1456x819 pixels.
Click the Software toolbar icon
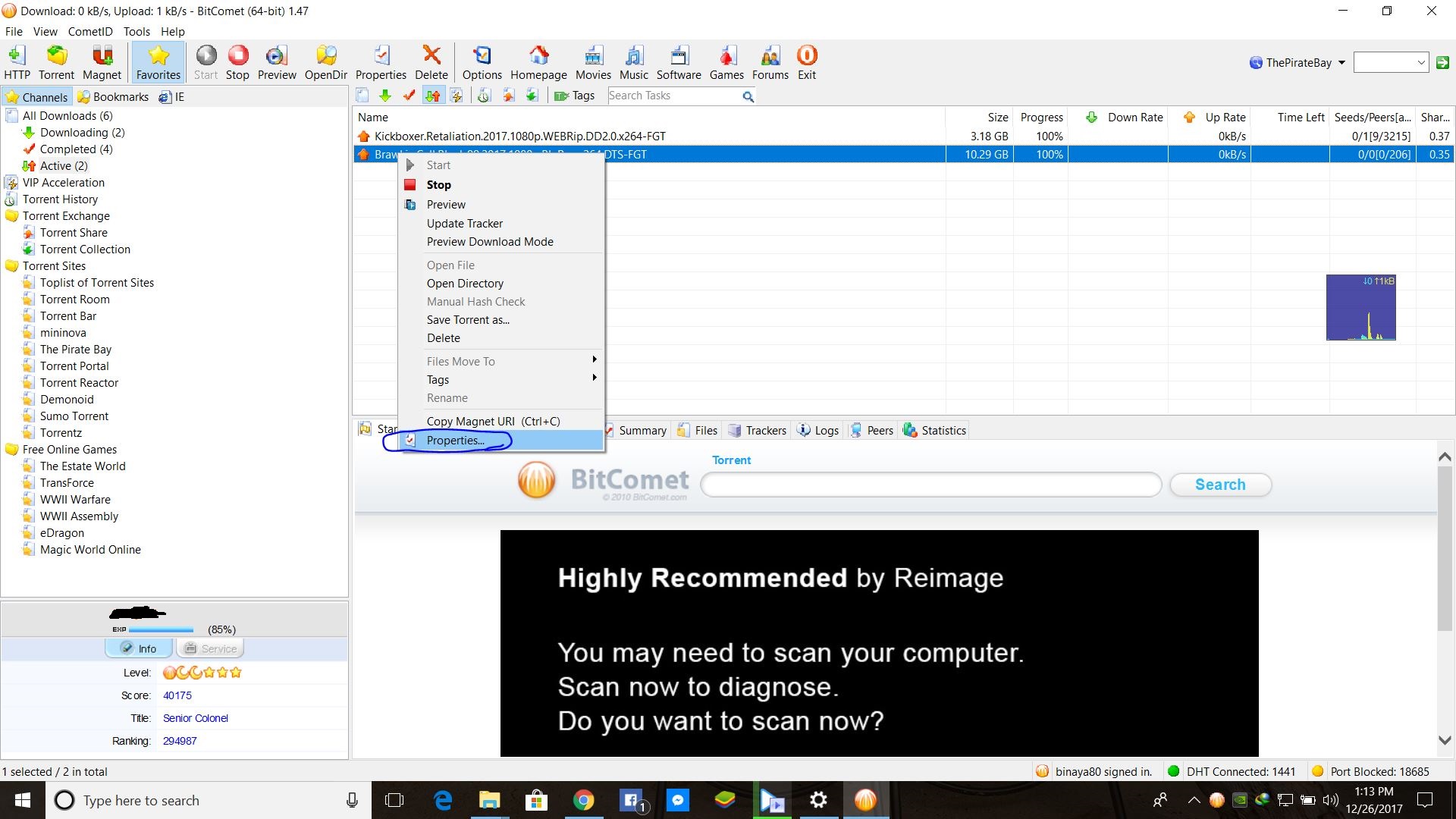pyautogui.click(x=679, y=62)
